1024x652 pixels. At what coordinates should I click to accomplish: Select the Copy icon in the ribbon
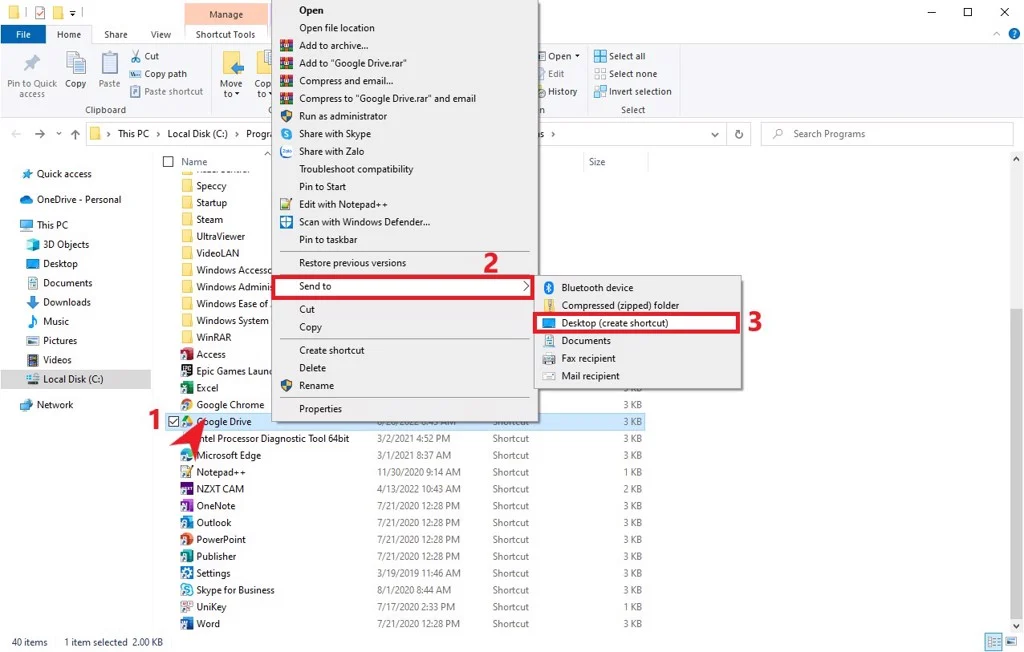point(75,68)
